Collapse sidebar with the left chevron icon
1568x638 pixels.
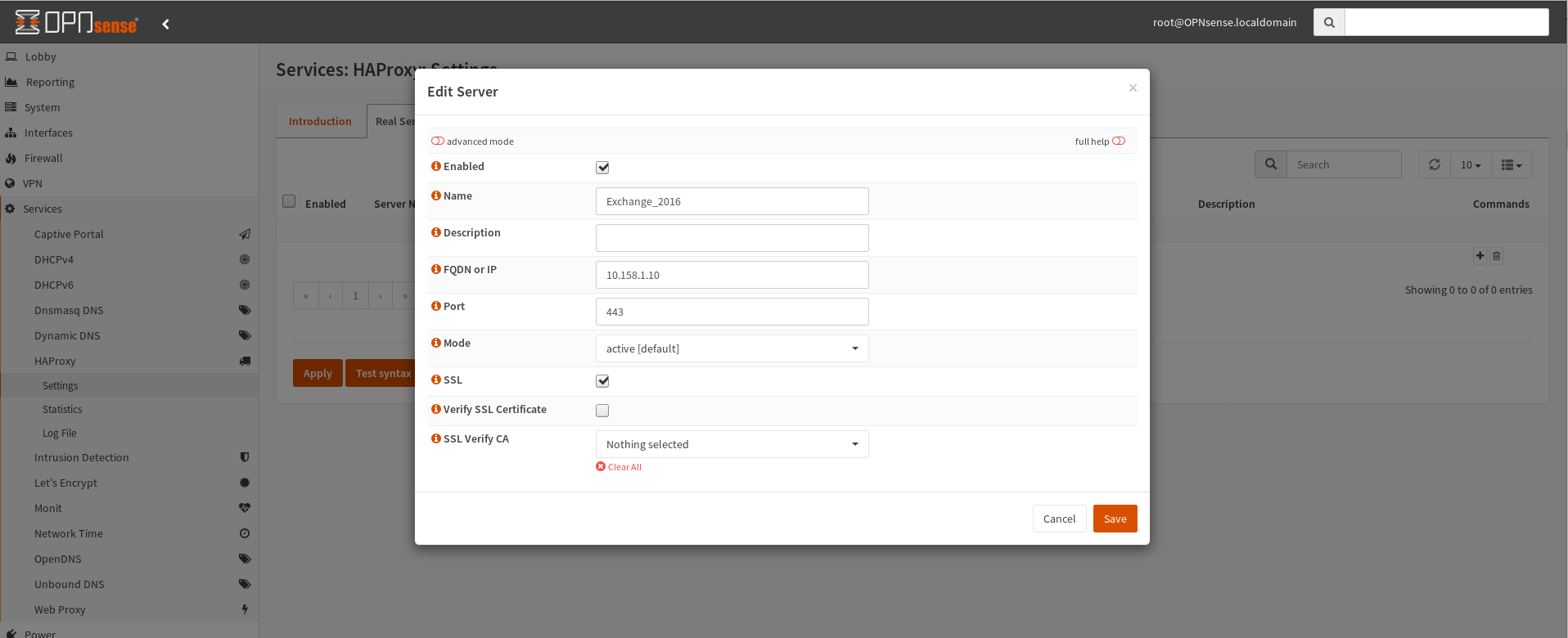pos(166,24)
